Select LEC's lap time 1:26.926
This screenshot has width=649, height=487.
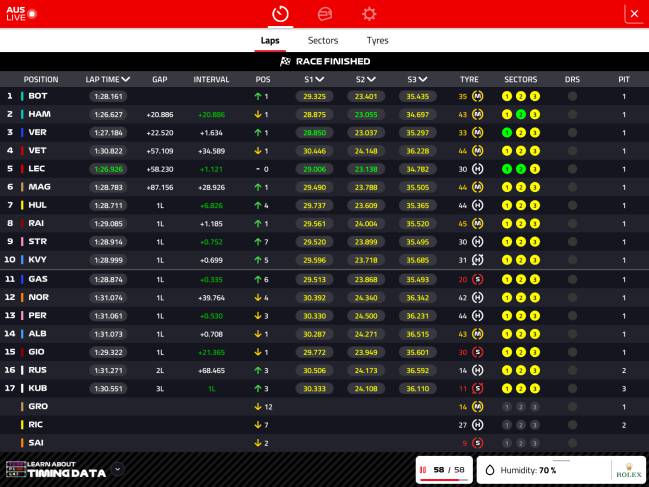point(108,169)
